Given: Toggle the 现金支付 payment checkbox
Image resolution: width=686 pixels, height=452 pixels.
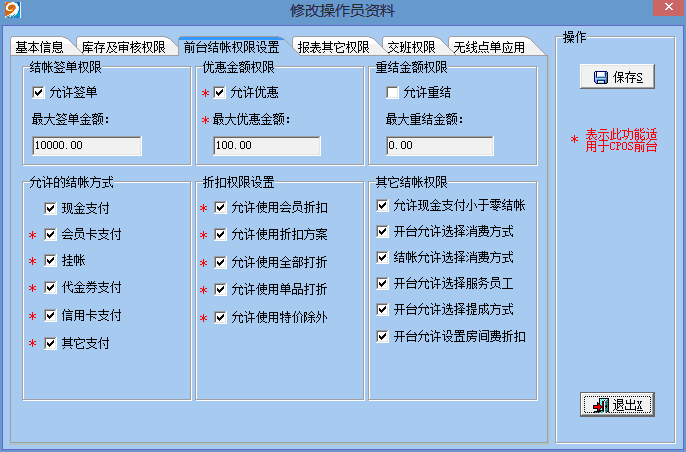Looking at the screenshot, I should (x=51, y=209).
